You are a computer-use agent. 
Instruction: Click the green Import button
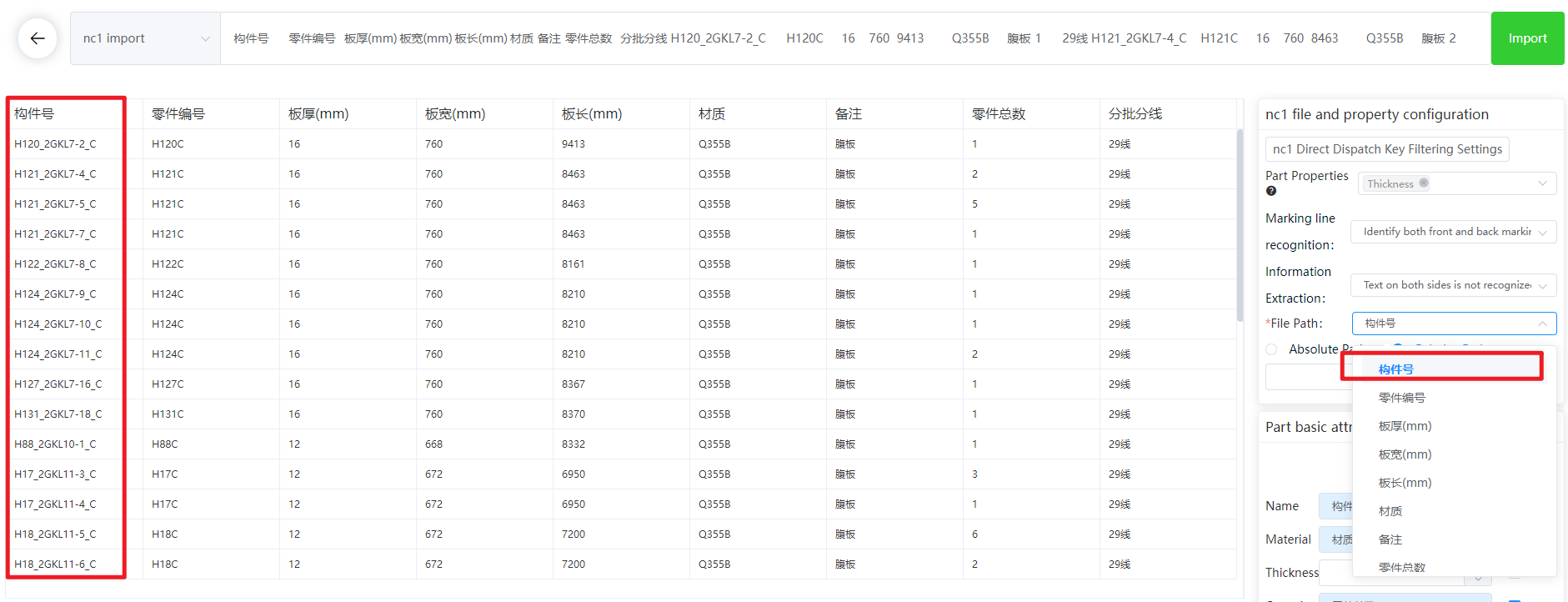point(1527,38)
